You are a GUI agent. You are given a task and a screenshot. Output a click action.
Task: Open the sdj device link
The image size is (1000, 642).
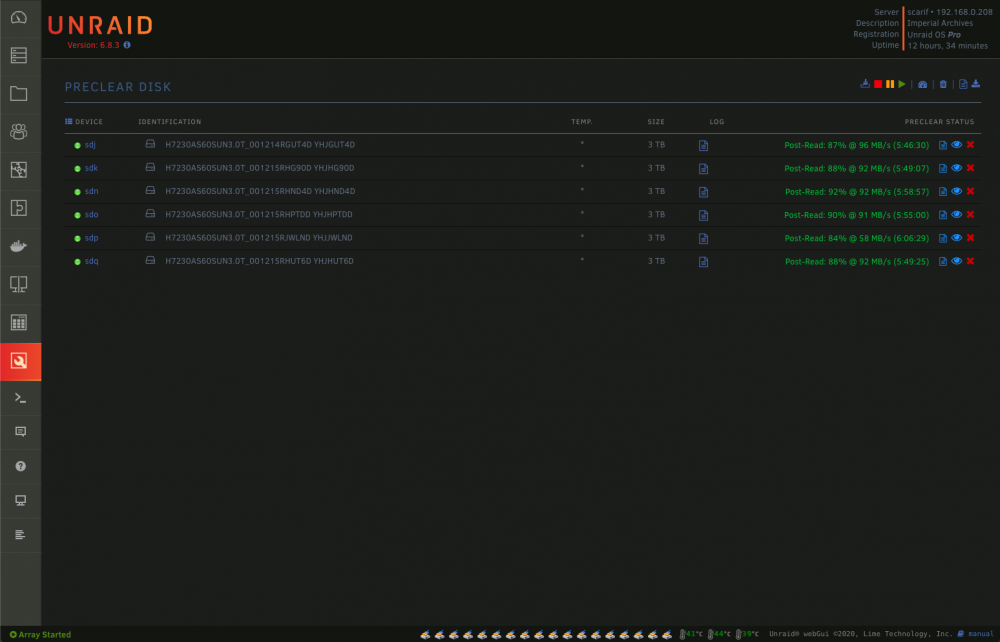tap(90, 145)
